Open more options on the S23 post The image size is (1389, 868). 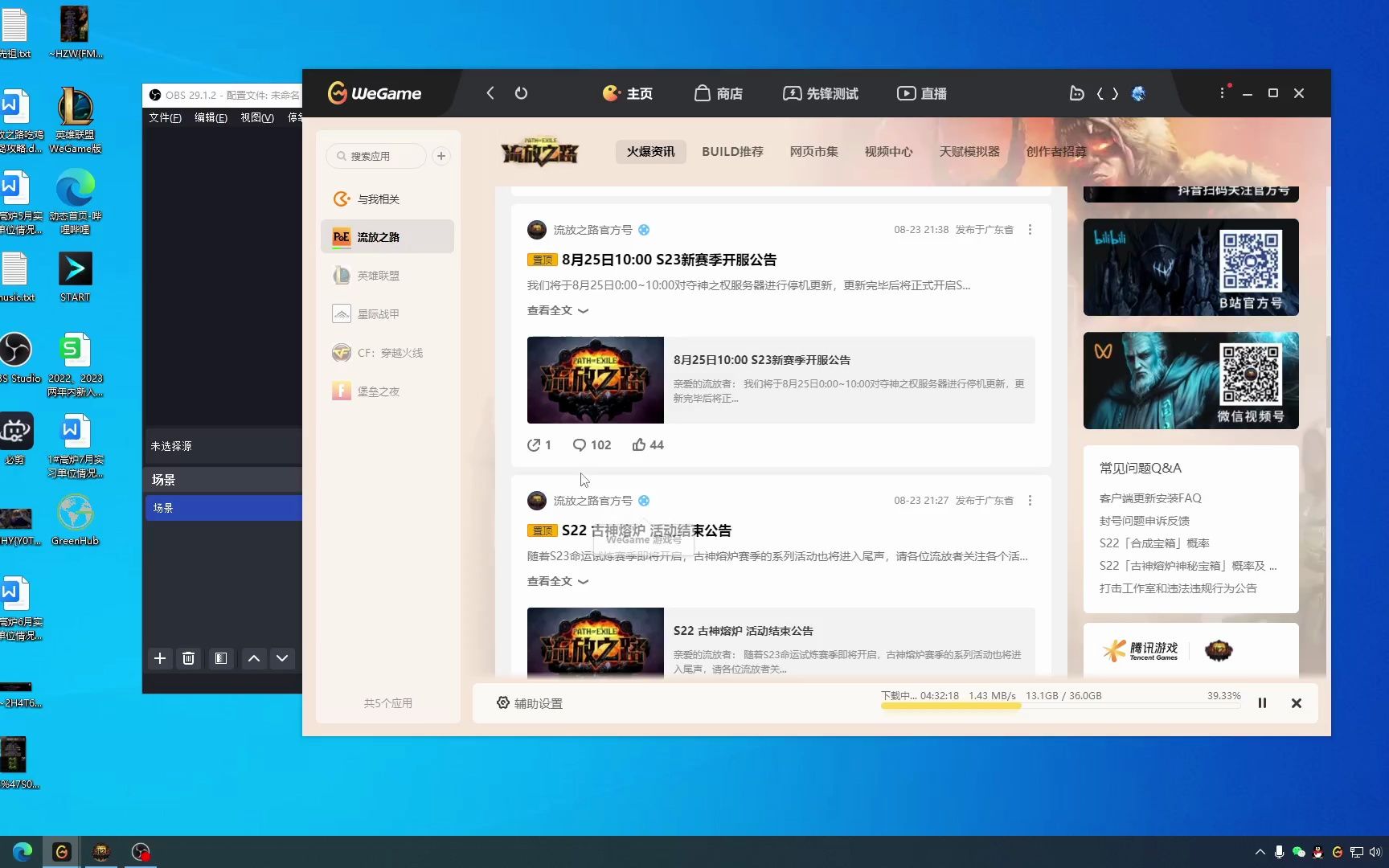[x=1030, y=230]
